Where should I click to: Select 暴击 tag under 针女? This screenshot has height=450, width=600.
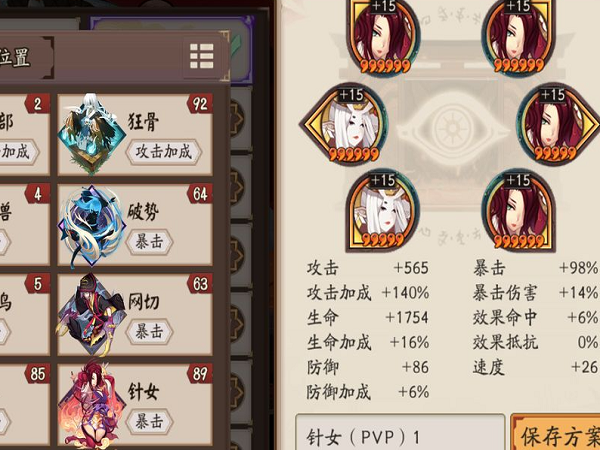(x=150, y=422)
